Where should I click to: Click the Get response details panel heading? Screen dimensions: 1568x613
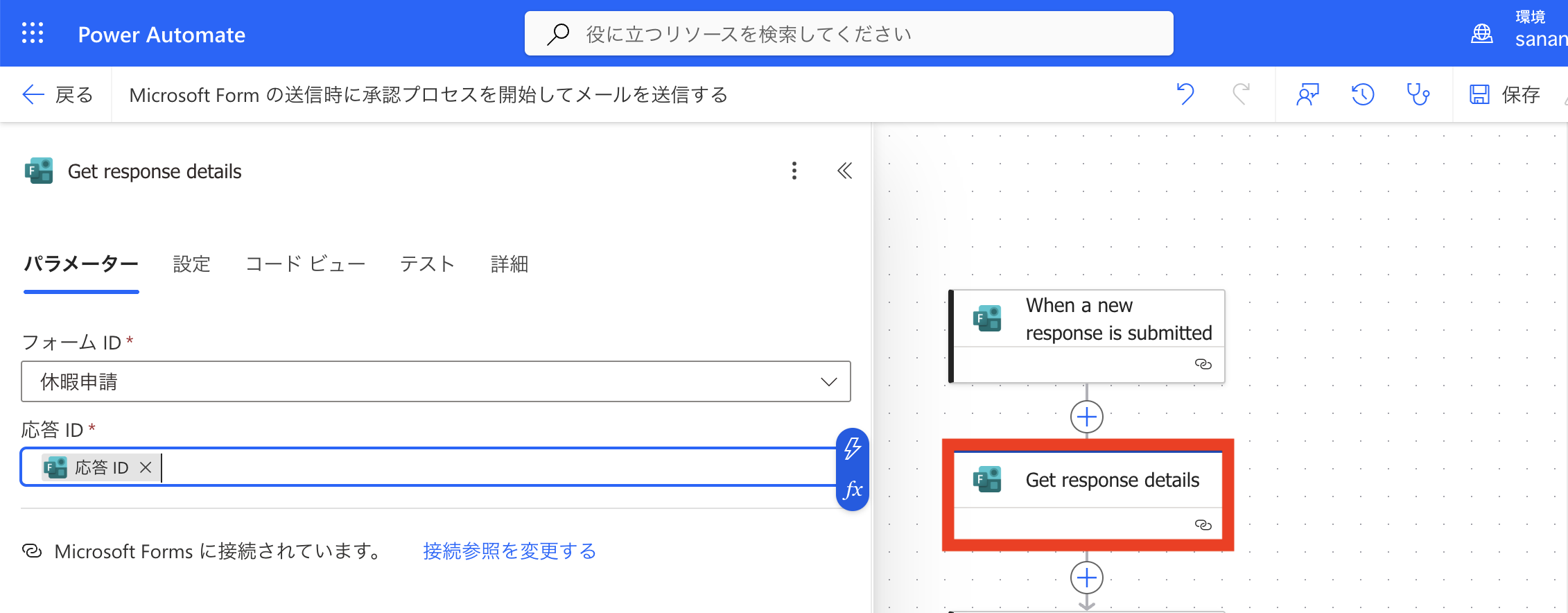click(x=155, y=171)
